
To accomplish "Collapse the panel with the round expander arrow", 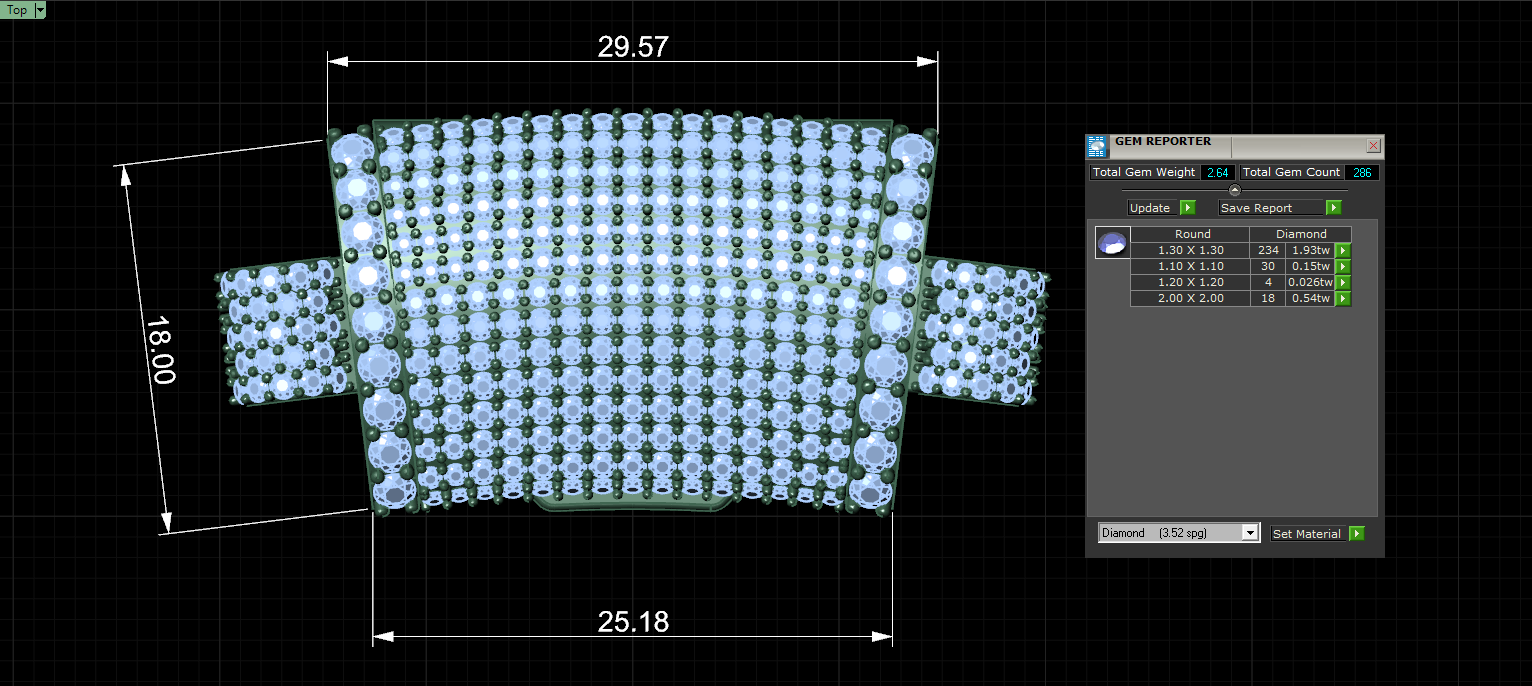I will pyautogui.click(x=1234, y=190).
